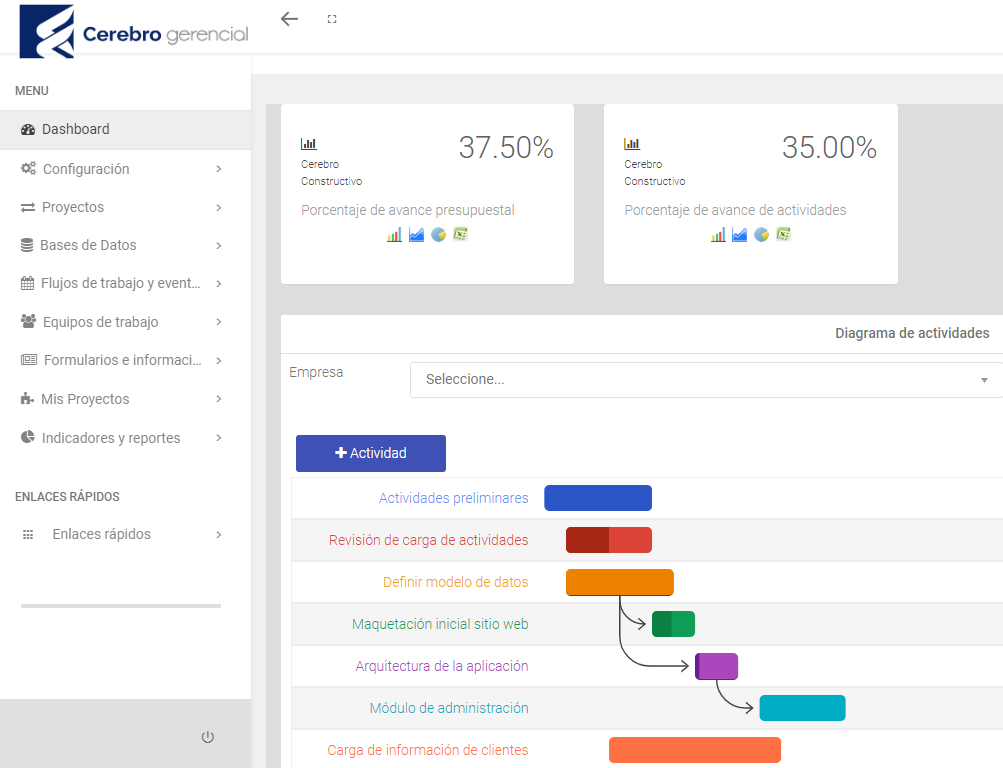Click the back arrow in top bar
Image resolution: width=1003 pixels, height=768 pixels.
coord(289,19)
